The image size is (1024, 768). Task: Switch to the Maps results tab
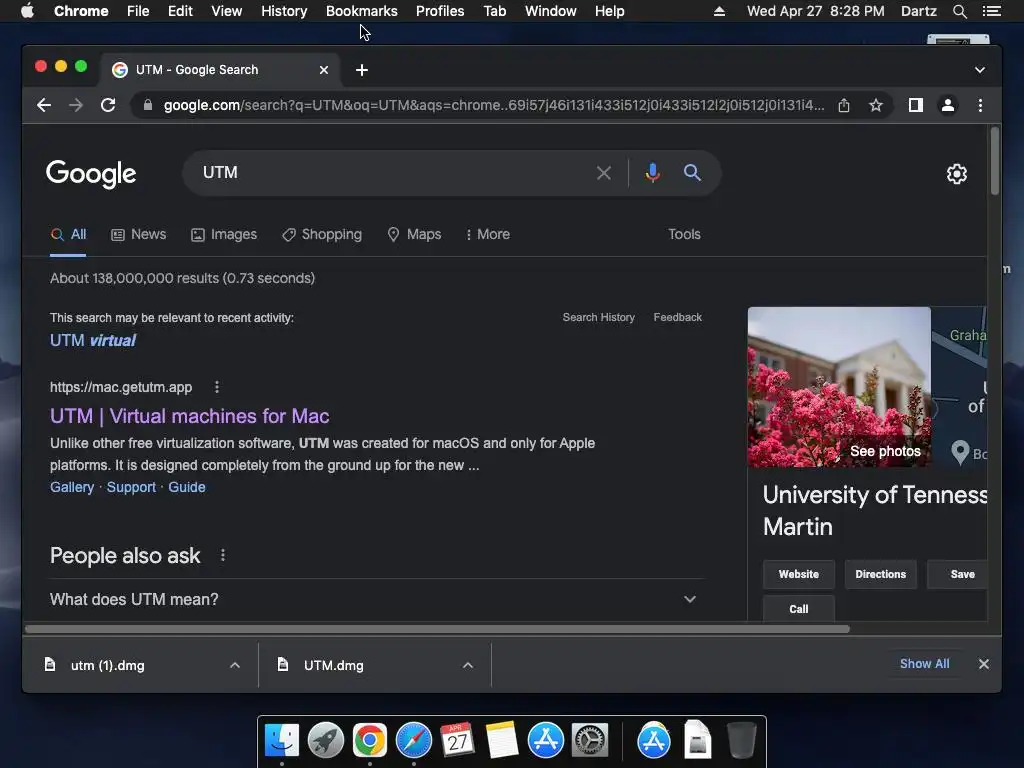(414, 234)
